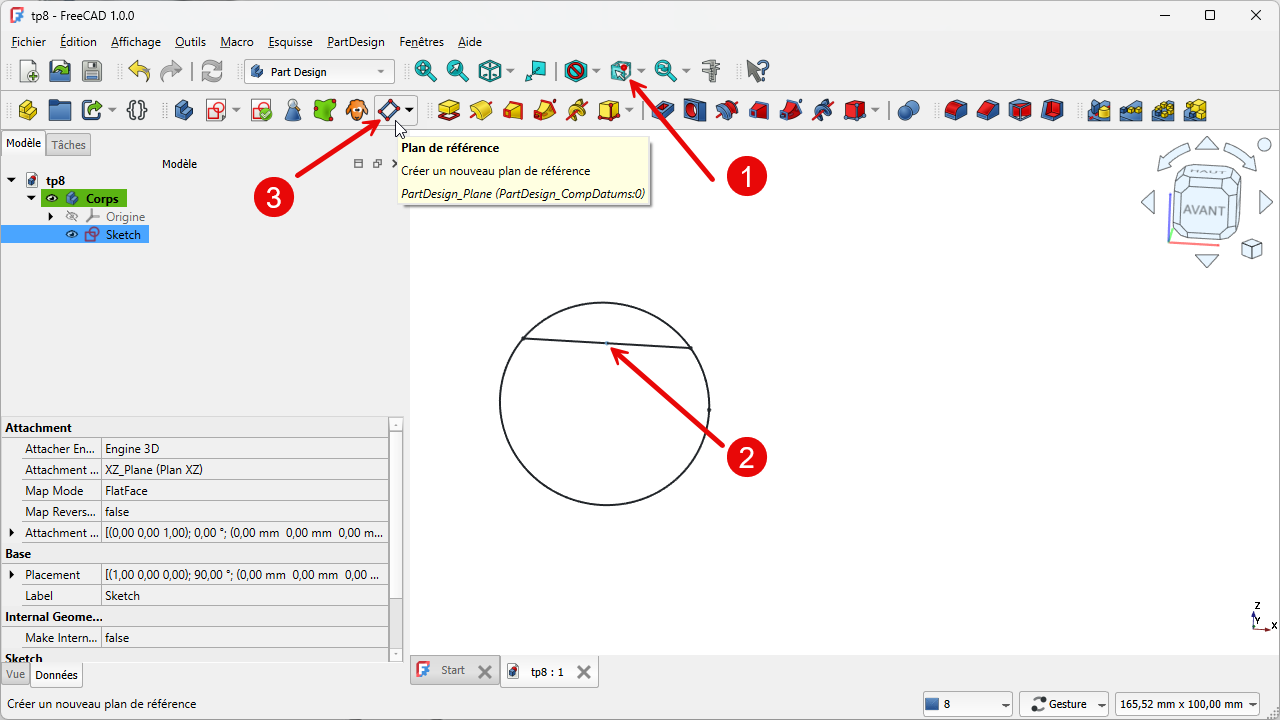Click the Pad (protrusion) tool icon
The image size is (1280, 720).
(x=448, y=110)
